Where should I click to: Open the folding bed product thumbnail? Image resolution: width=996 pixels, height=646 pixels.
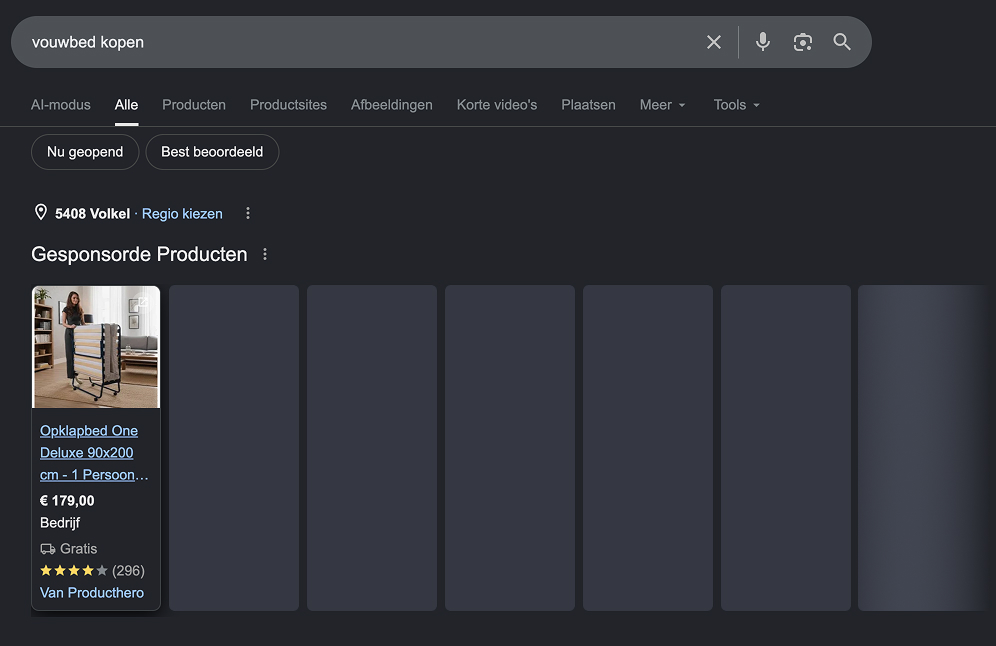coord(96,347)
